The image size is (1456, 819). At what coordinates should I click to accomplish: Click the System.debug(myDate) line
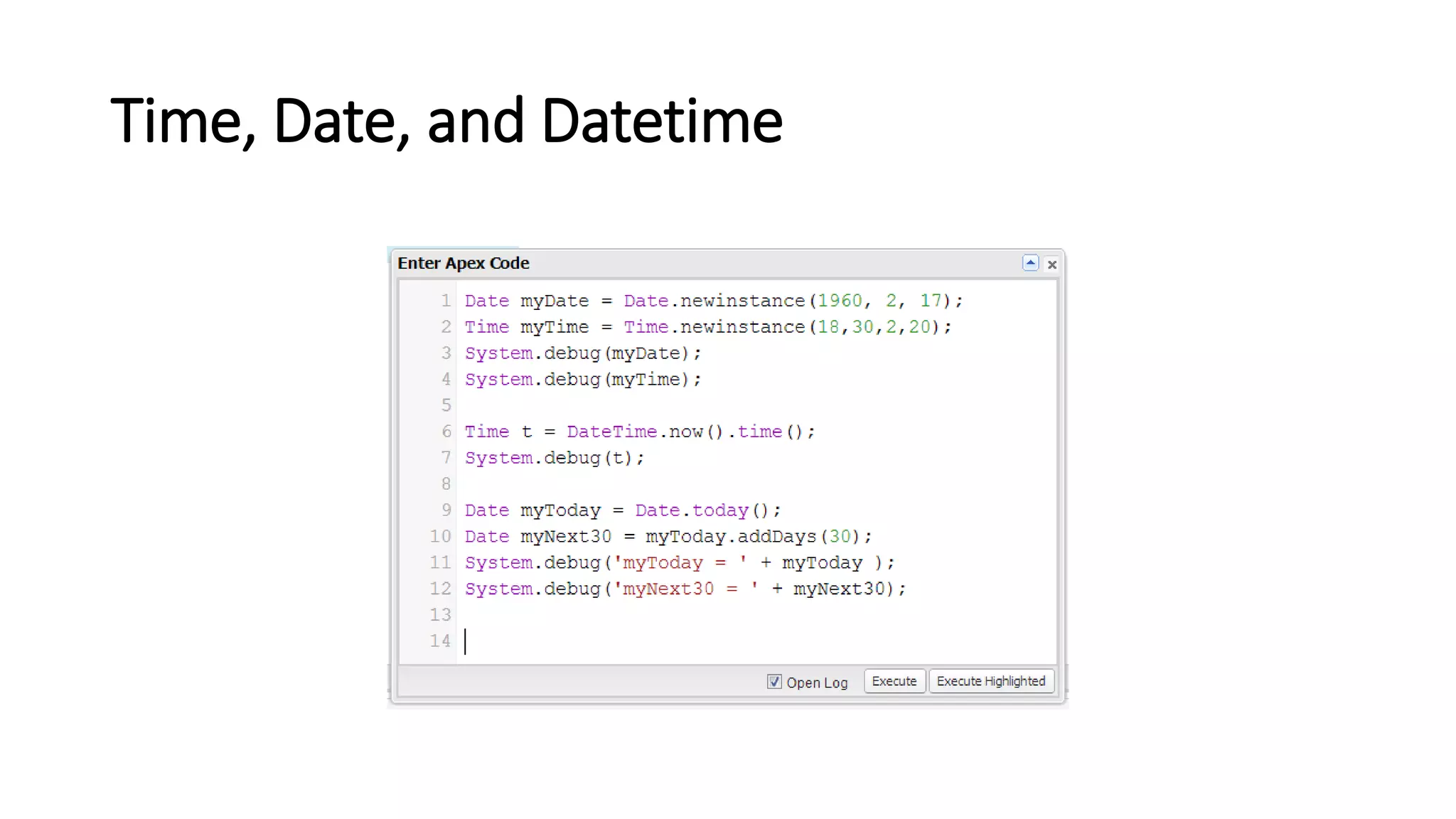pos(582,353)
